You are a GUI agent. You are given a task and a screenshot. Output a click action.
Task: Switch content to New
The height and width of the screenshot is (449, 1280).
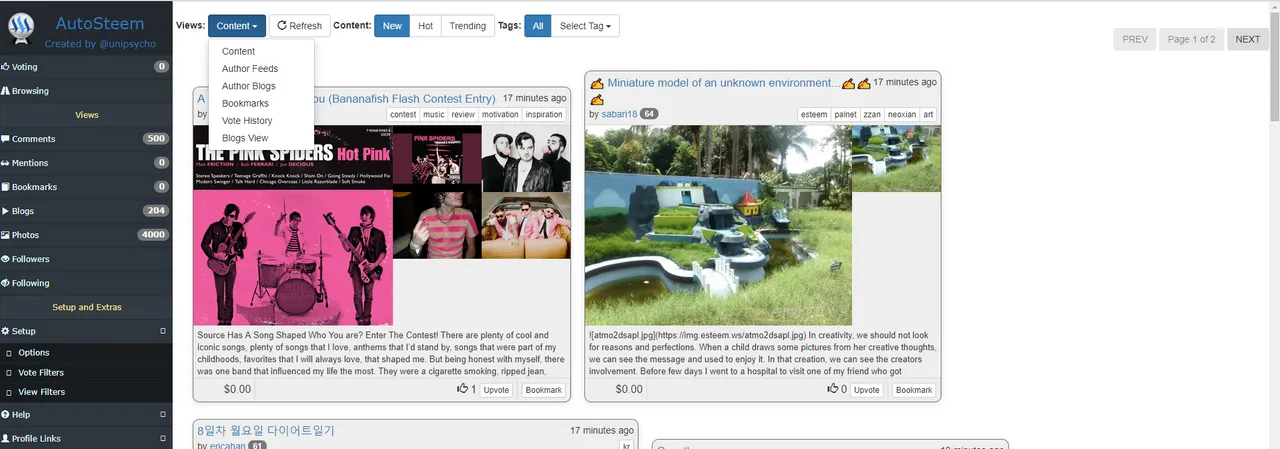tap(392, 26)
